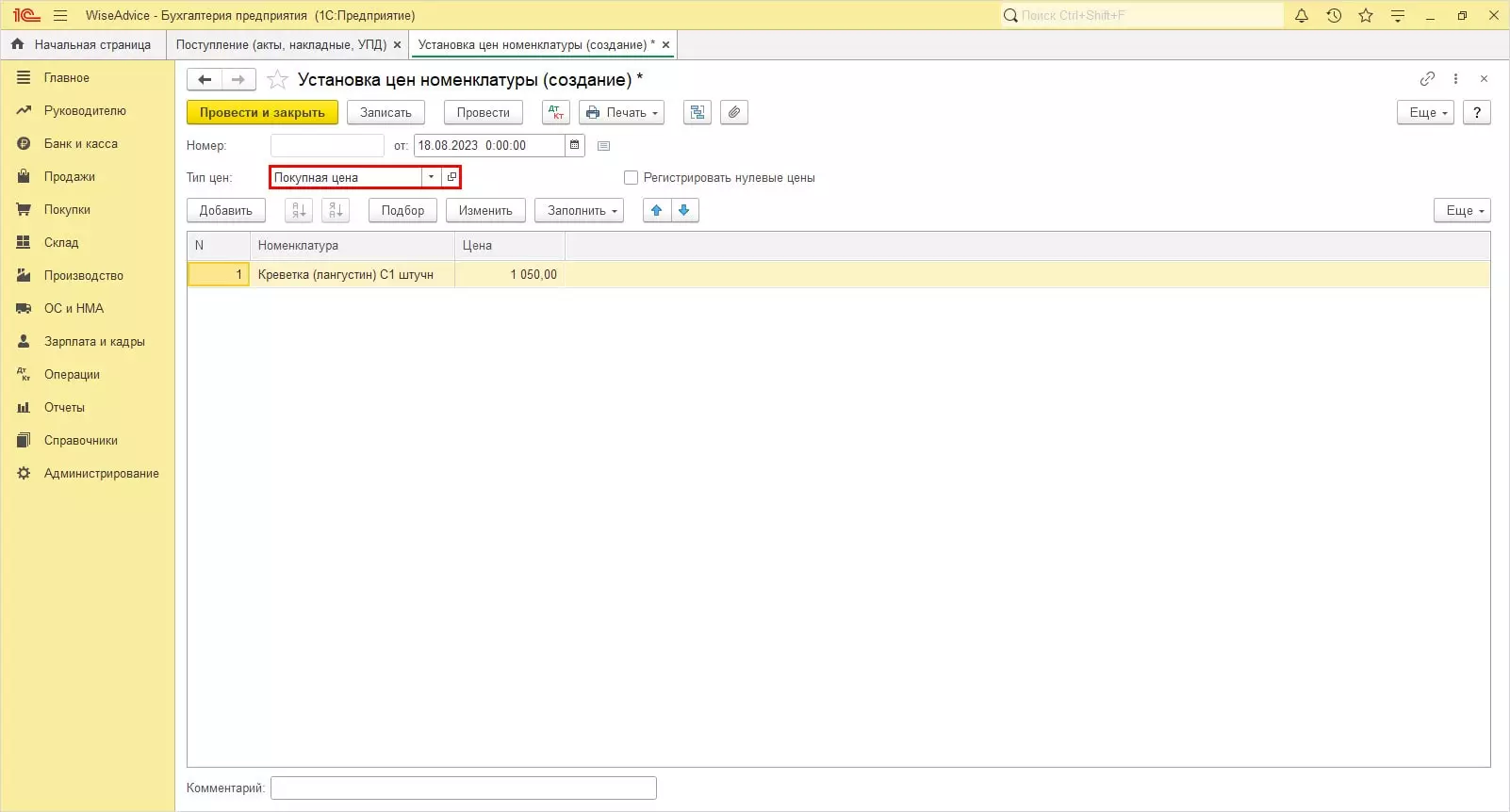Expand the Тип цен dropdown arrow
Screen dimensions: 1510x812
[x=432, y=177]
